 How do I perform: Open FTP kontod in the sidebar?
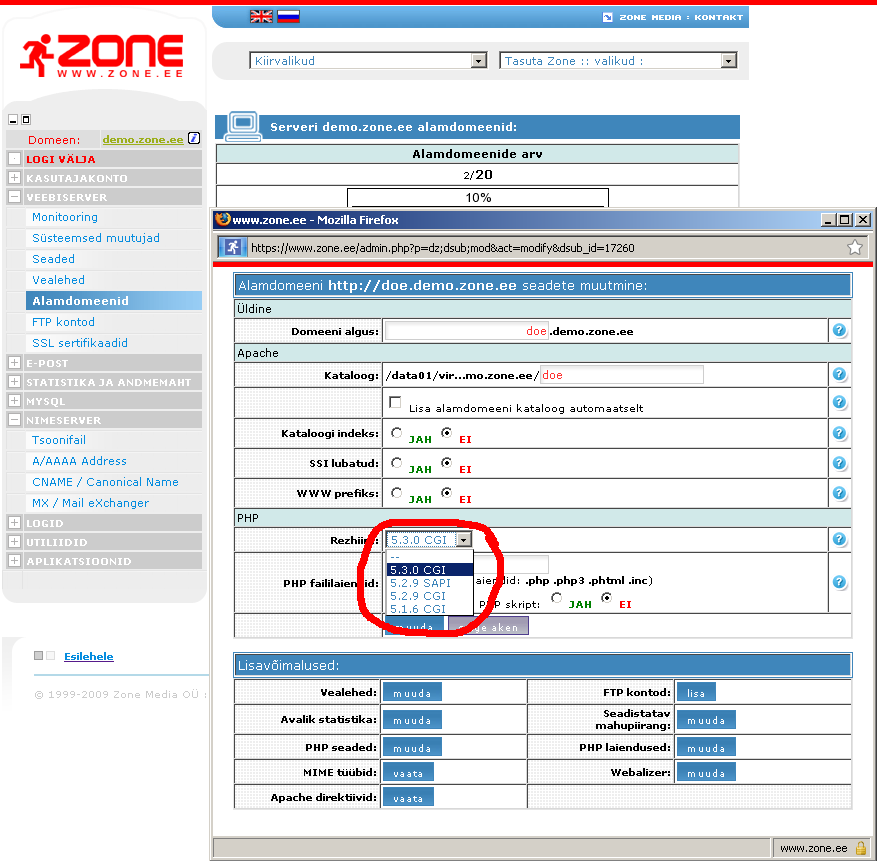[x=63, y=322]
